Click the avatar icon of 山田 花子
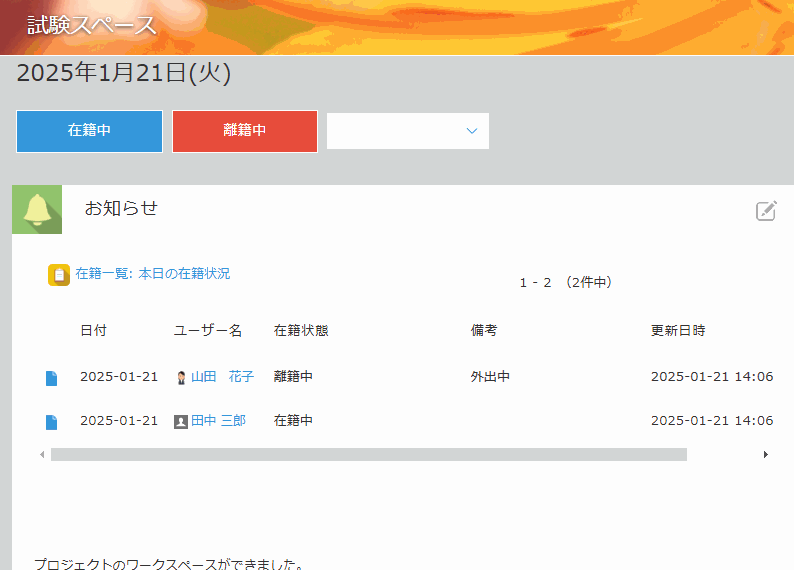Image resolution: width=794 pixels, height=570 pixels. coord(181,378)
